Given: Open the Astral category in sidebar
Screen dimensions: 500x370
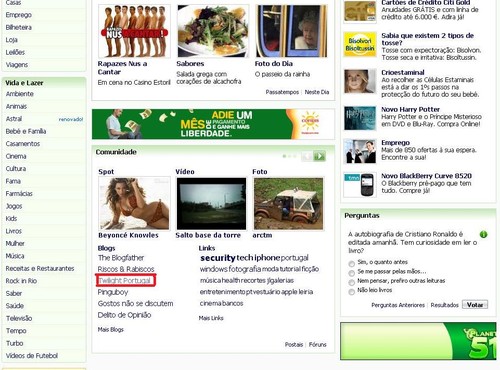Looking at the screenshot, I should (14, 119).
